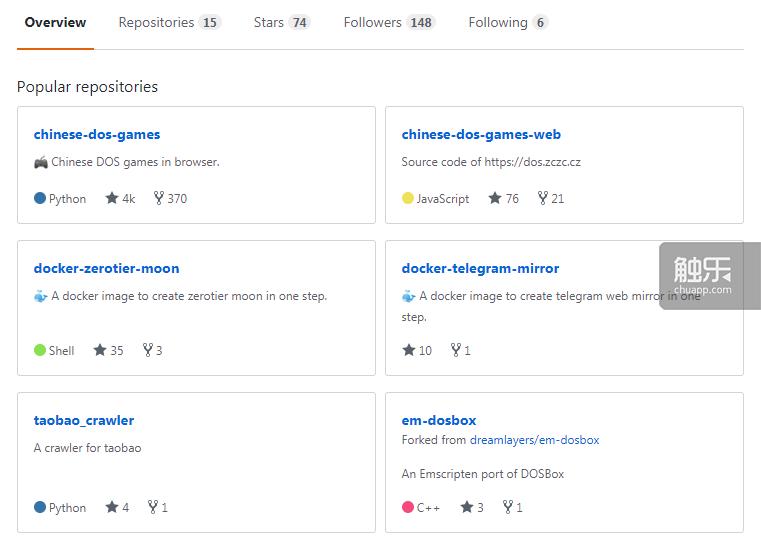Click the fork icon on chinese-dos-games-web
761x553 pixels.
coord(542,198)
